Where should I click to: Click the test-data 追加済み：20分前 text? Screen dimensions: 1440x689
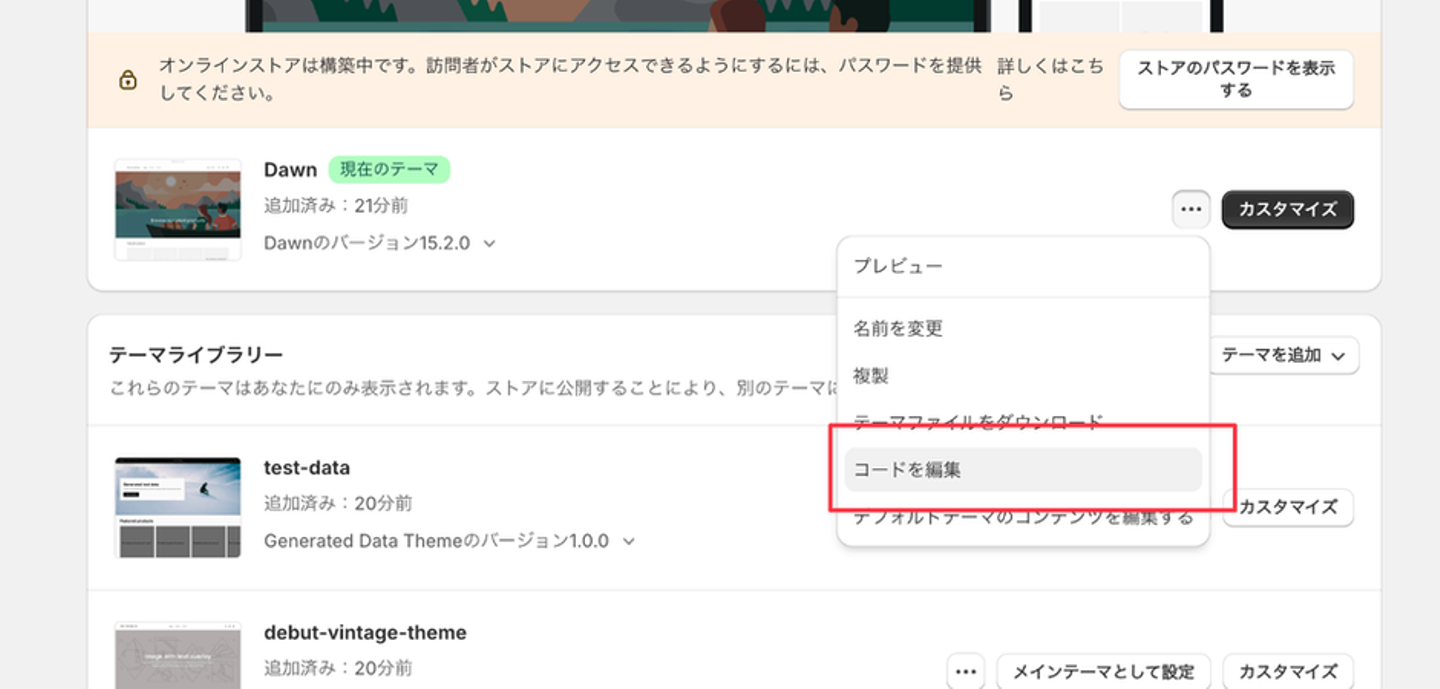pyautogui.click(x=338, y=503)
